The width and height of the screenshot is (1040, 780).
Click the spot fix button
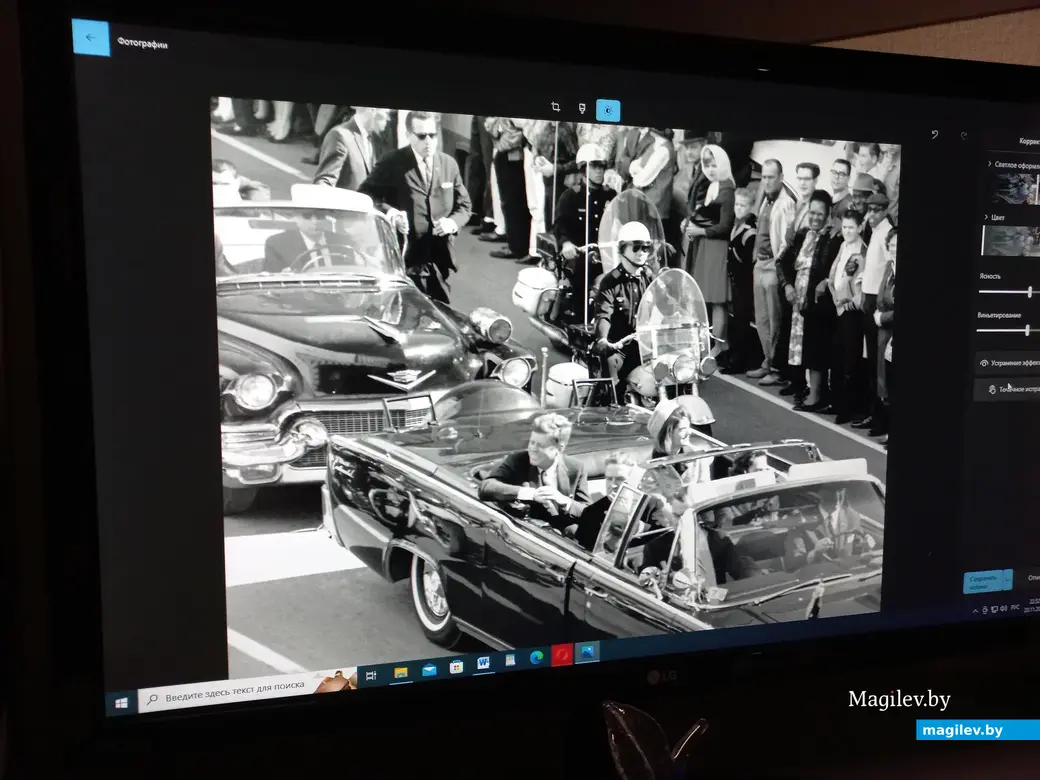[x=1008, y=389]
